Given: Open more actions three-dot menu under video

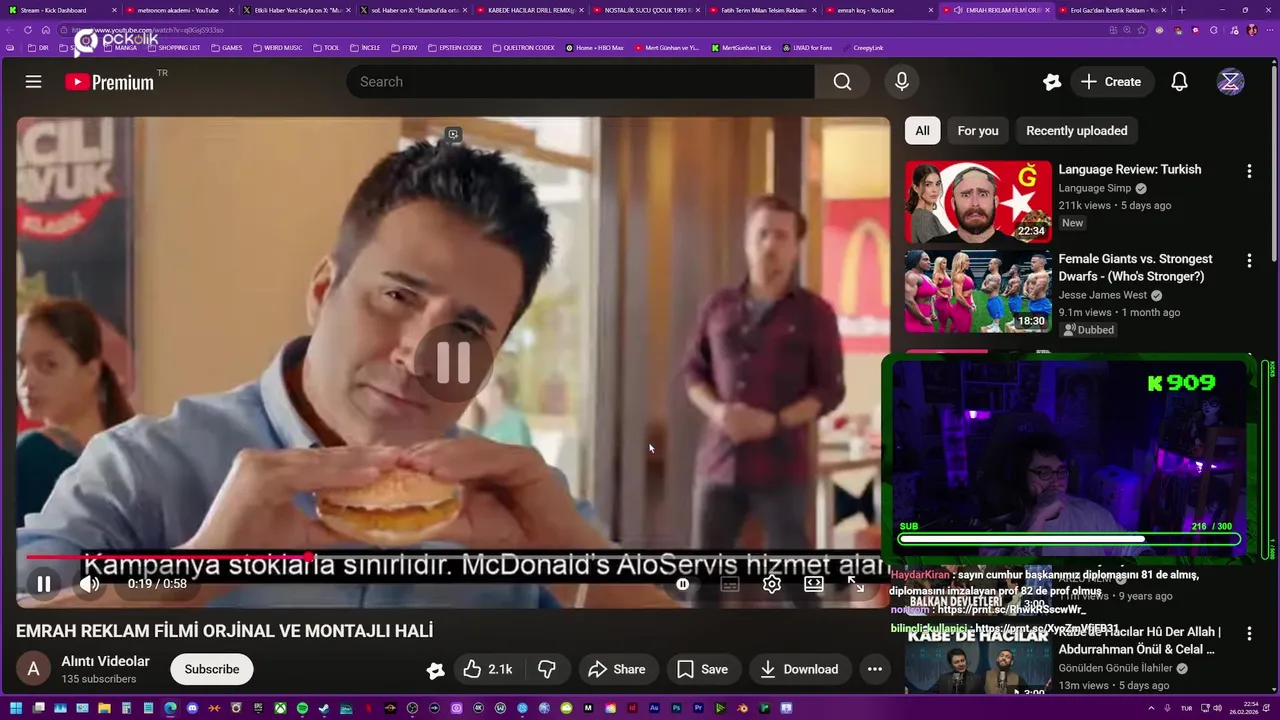Looking at the screenshot, I should (x=874, y=669).
